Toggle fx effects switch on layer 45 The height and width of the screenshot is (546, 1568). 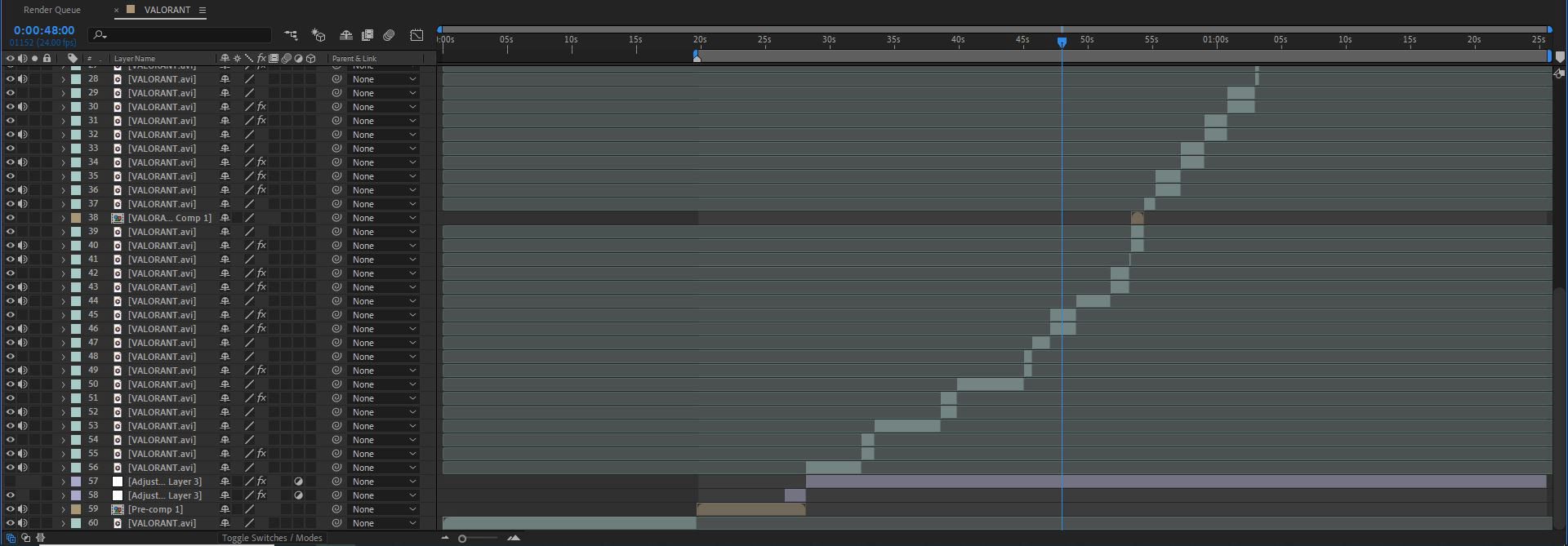coord(261,315)
